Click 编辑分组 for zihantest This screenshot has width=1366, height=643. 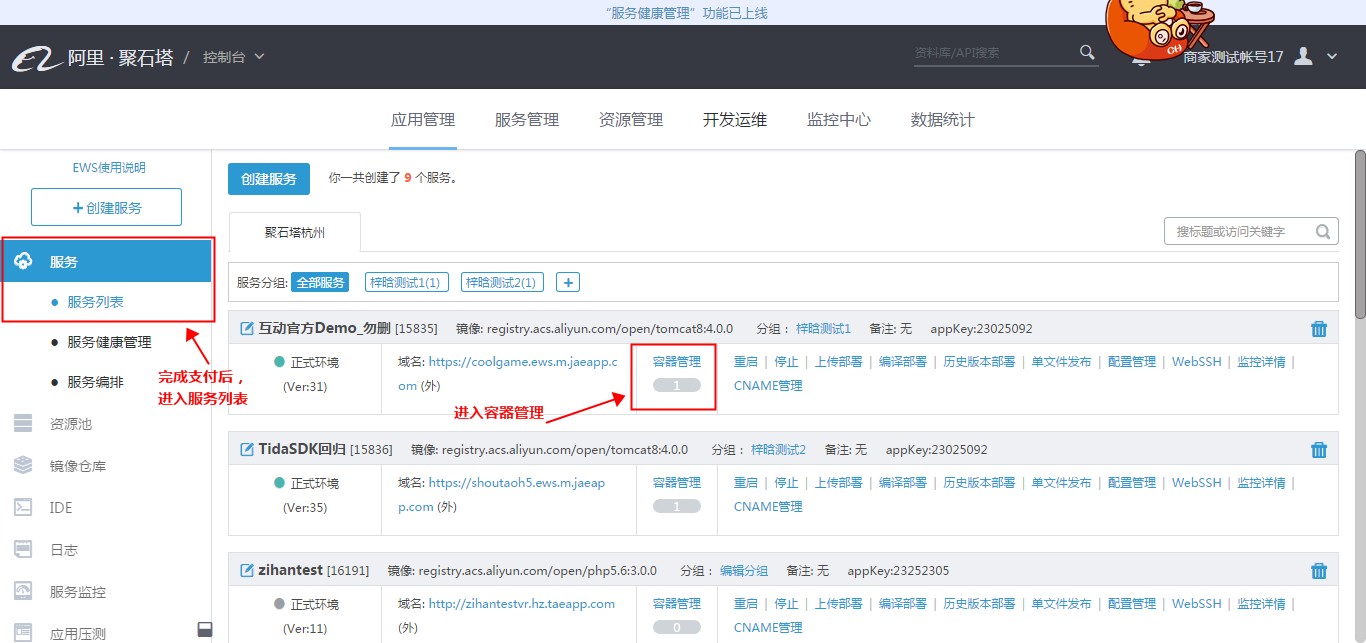(x=744, y=571)
